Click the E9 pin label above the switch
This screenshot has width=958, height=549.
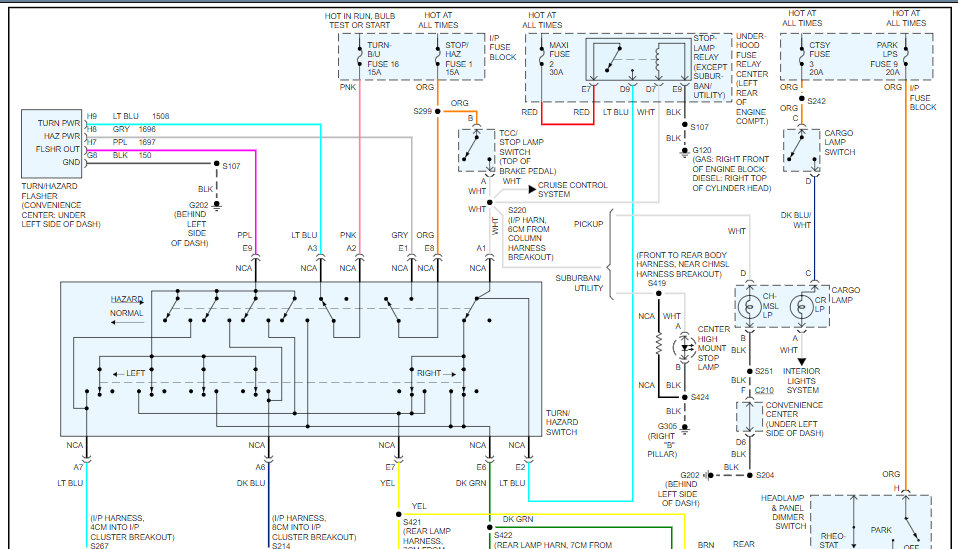(247, 249)
